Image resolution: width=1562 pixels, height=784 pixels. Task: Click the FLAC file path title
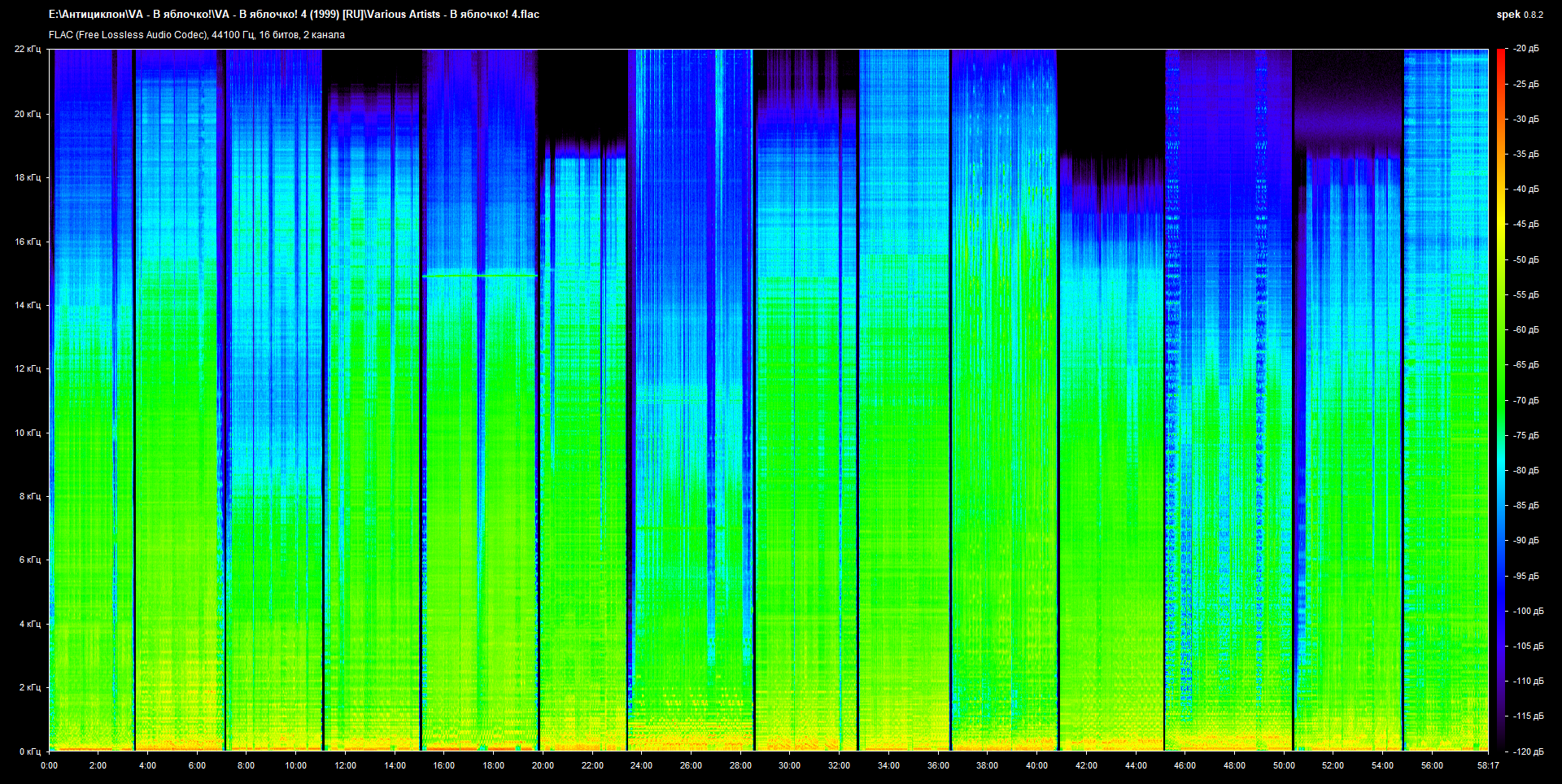(294, 14)
